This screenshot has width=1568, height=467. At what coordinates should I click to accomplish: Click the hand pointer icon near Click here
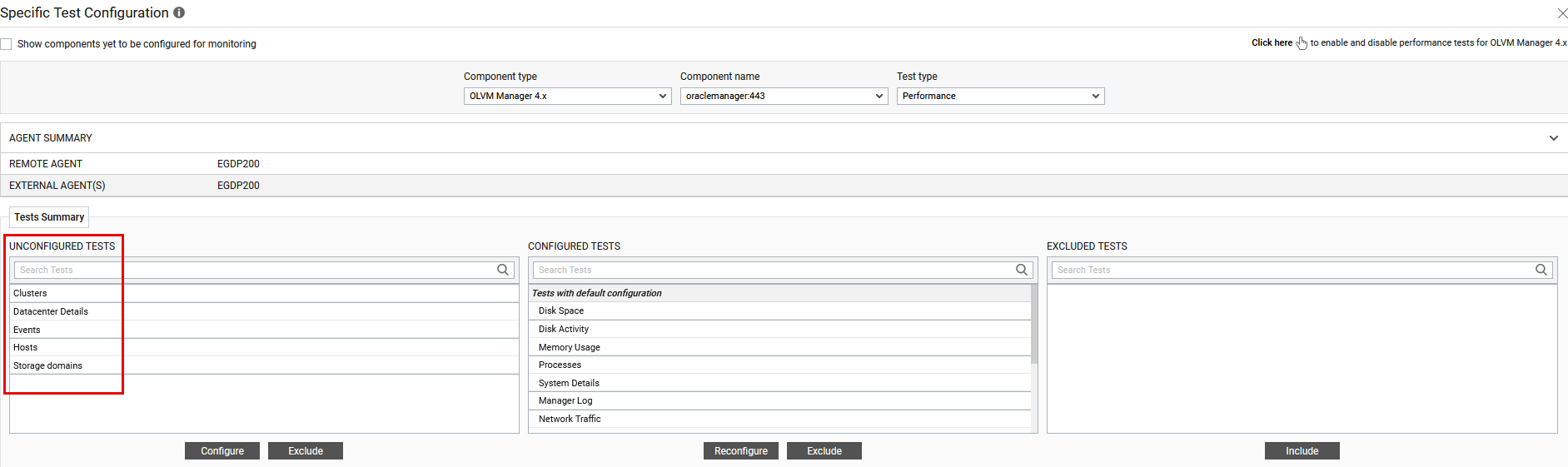coord(1302,43)
